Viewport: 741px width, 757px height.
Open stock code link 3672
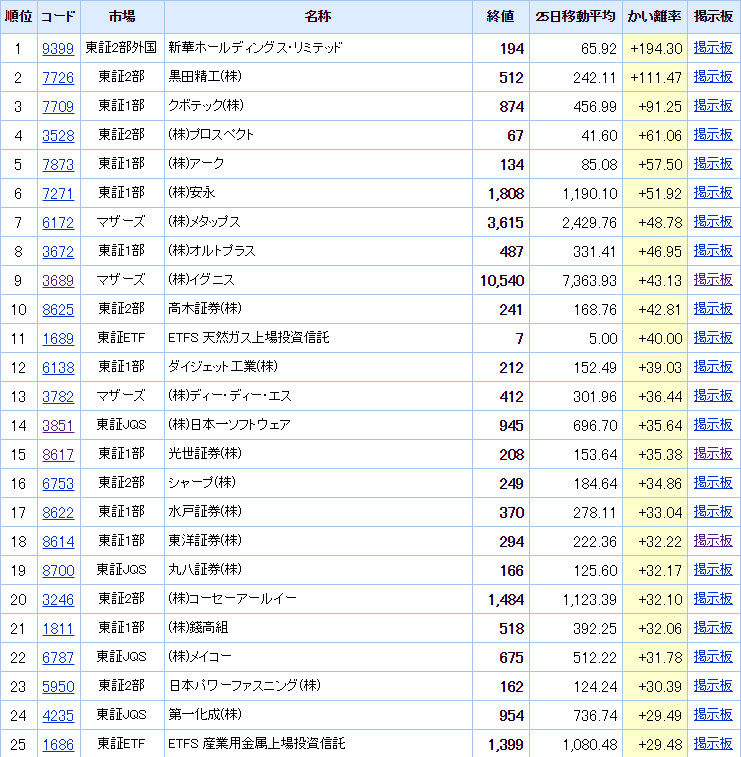[x=58, y=251]
